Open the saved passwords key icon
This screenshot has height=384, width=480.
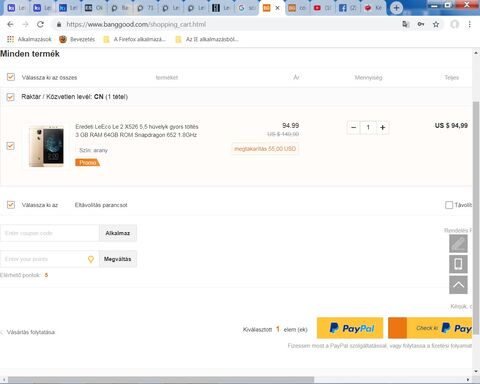click(421, 24)
